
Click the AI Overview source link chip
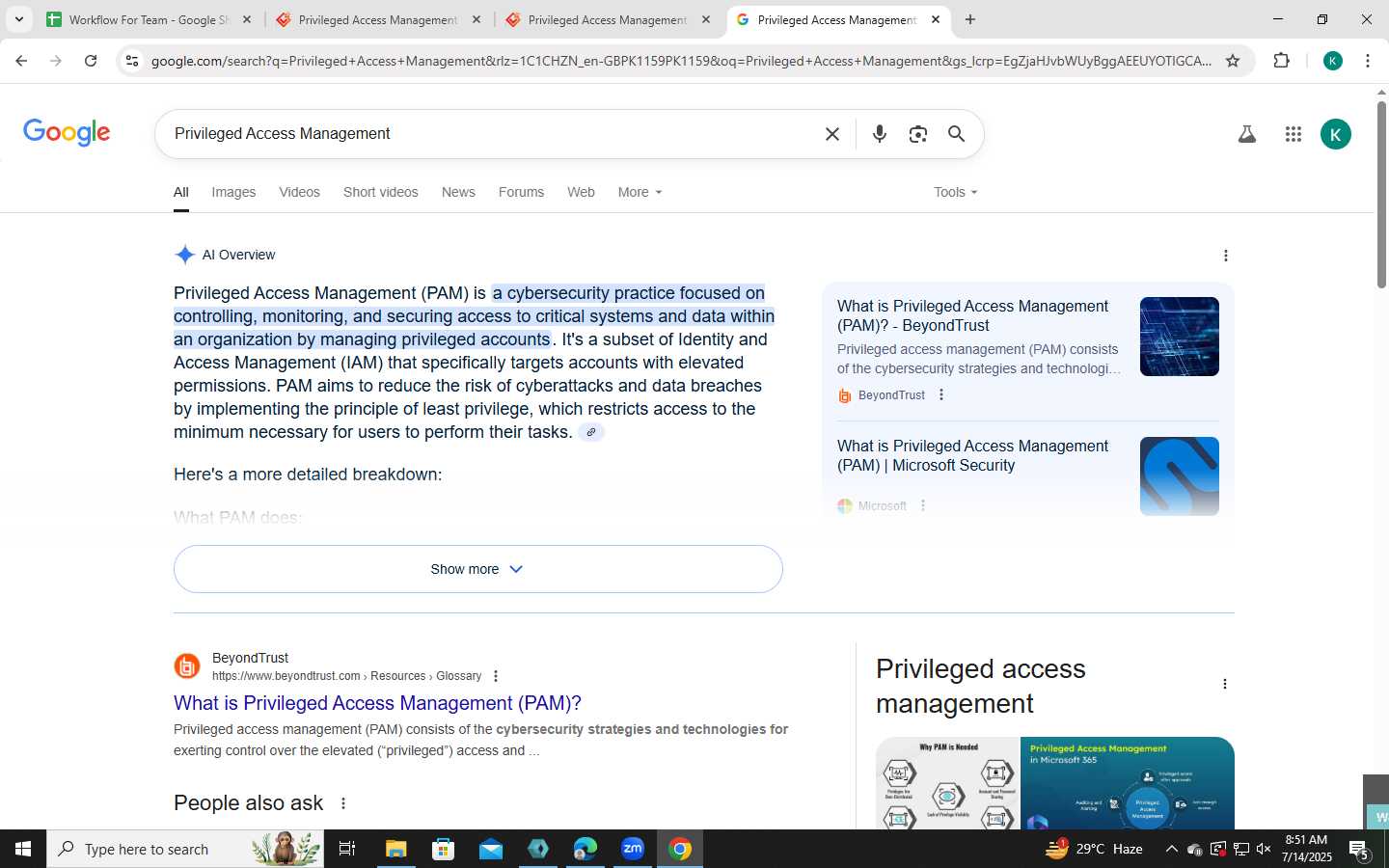click(x=591, y=432)
